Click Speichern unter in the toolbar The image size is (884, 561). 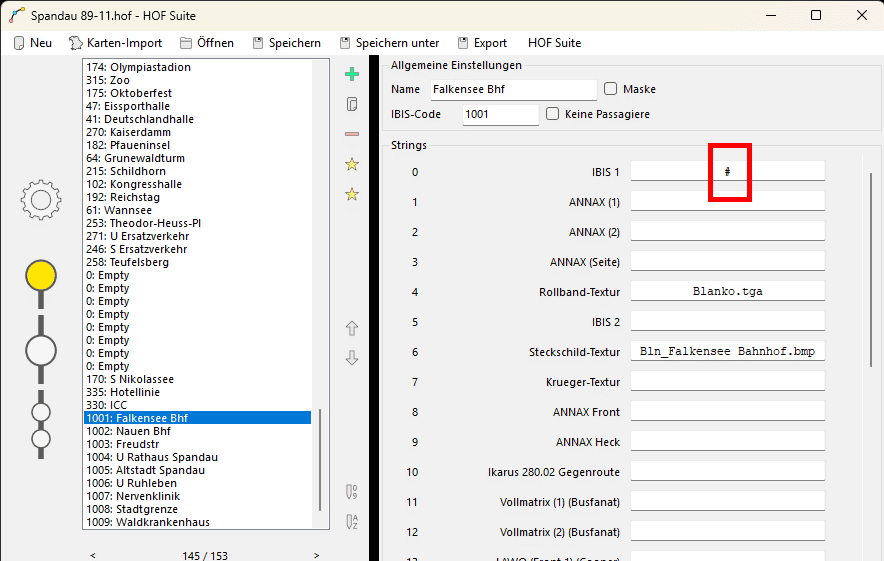tap(389, 43)
